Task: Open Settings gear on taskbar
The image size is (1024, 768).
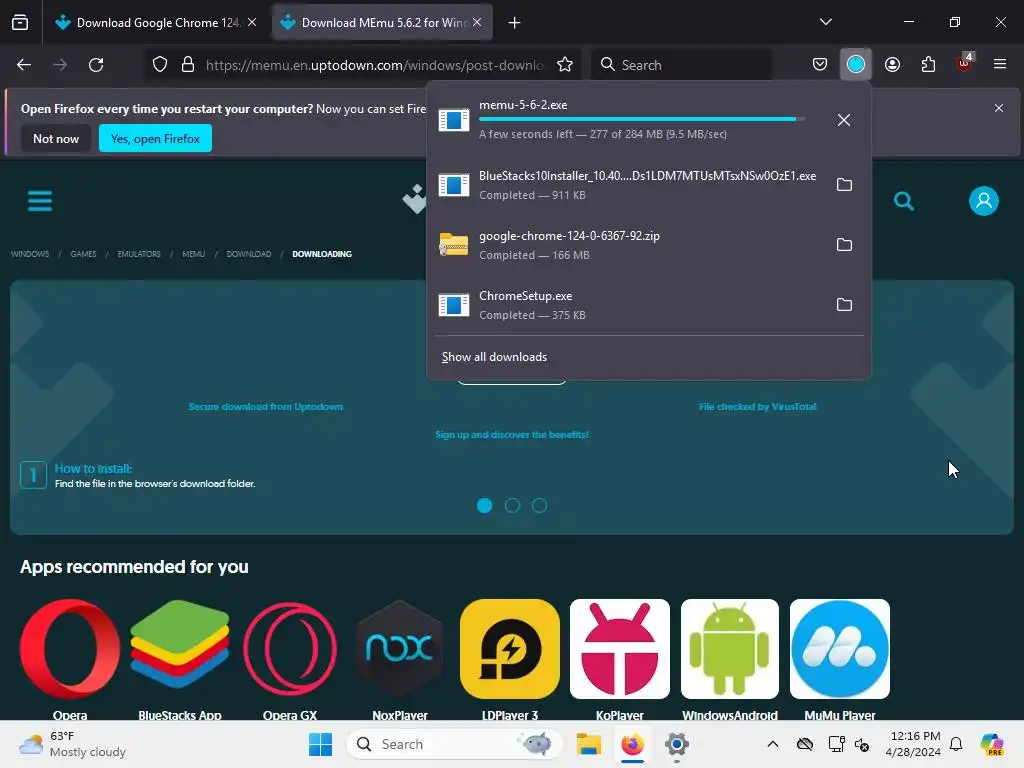Action: tap(677, 744)
